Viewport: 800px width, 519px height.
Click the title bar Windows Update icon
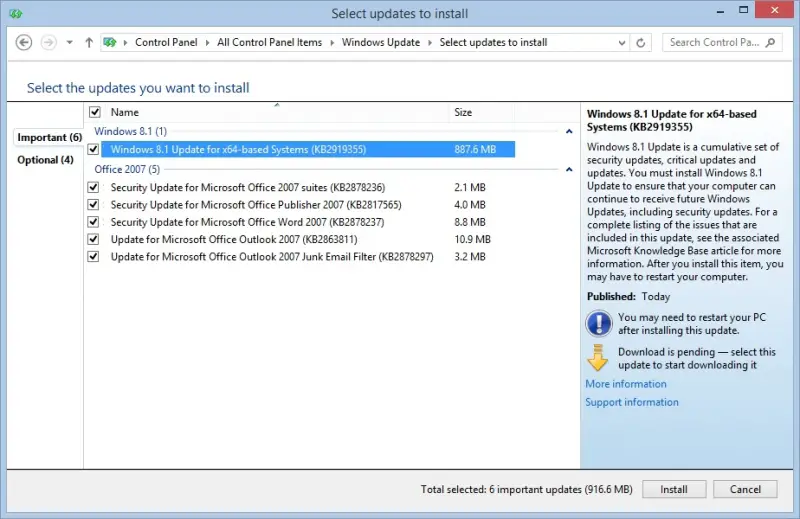coord(15,14)
